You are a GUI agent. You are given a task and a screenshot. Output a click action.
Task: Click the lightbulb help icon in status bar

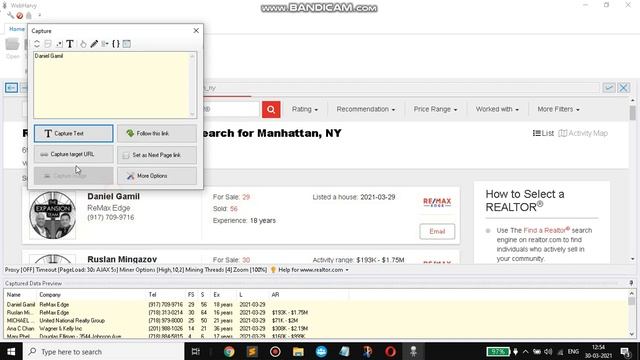pos(273,270)
